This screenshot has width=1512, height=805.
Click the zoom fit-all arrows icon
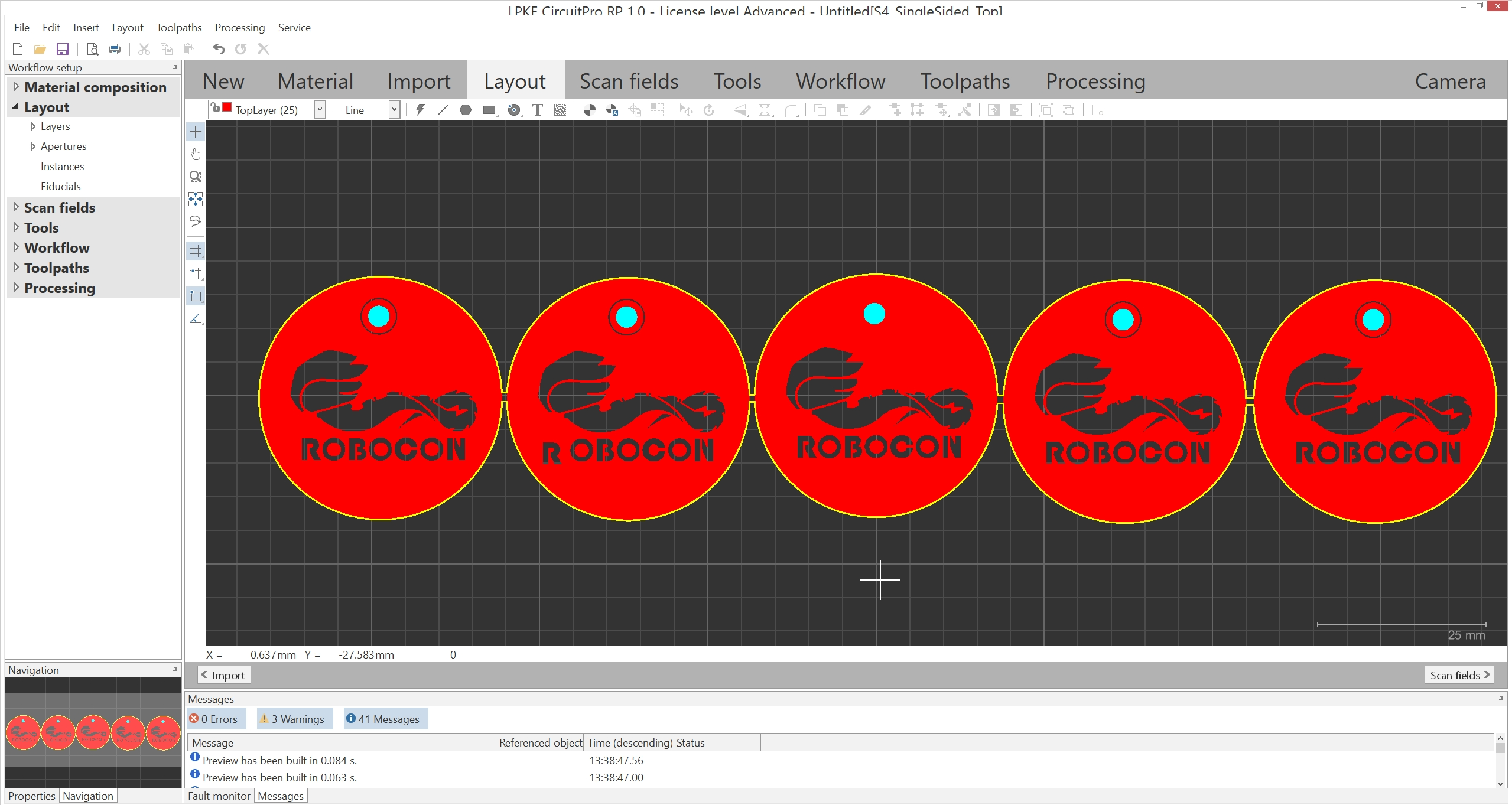(x=196, y=199)
